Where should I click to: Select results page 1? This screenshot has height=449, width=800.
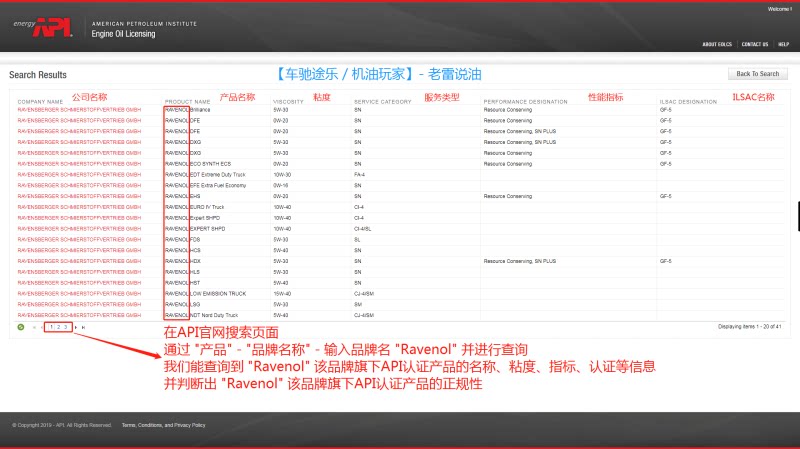pos(52,327)
